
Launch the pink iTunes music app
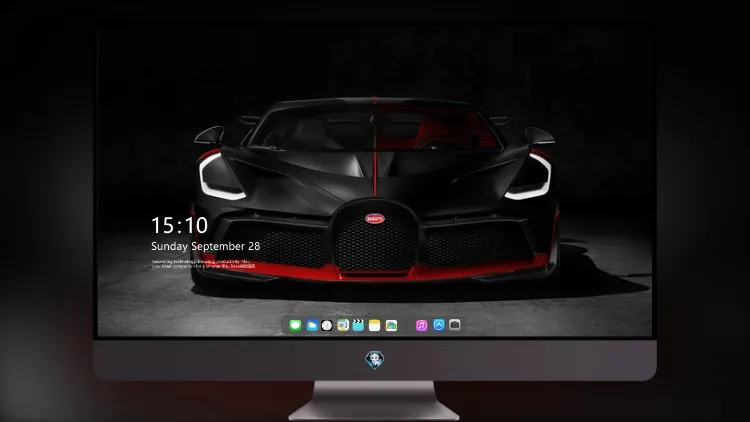(421, 325)
